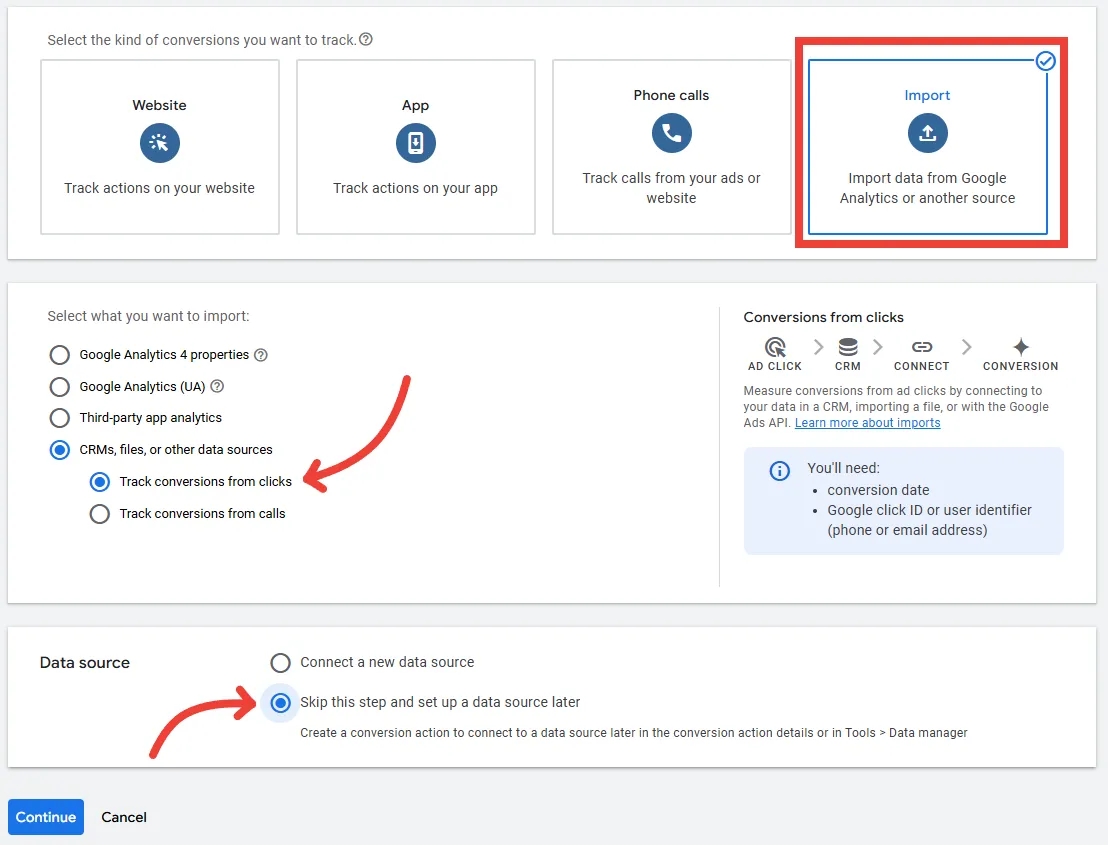This screenshot has width=1108, height=845.
Task: Click 'Create a conversion action' helper text
Action: coord(634,733)
